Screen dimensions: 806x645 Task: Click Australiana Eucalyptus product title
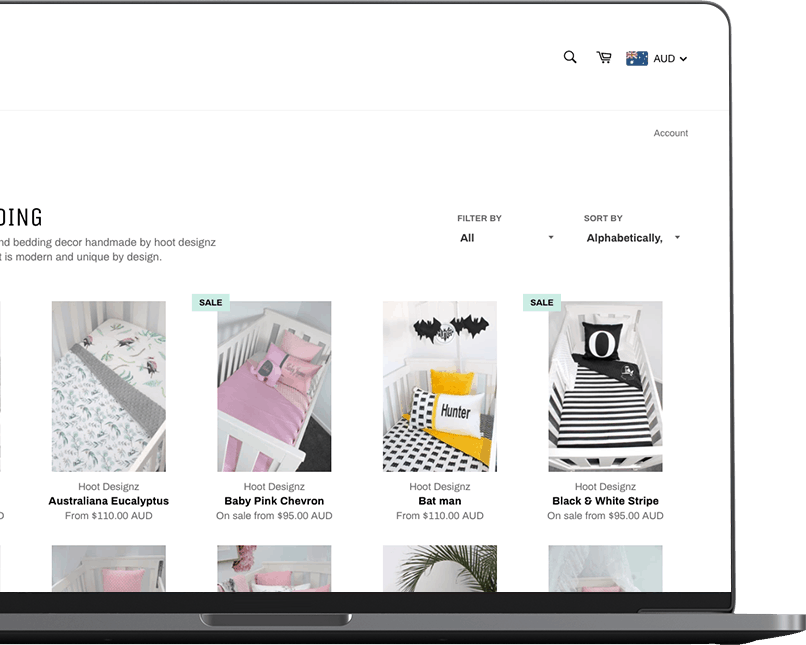(108, 501)
